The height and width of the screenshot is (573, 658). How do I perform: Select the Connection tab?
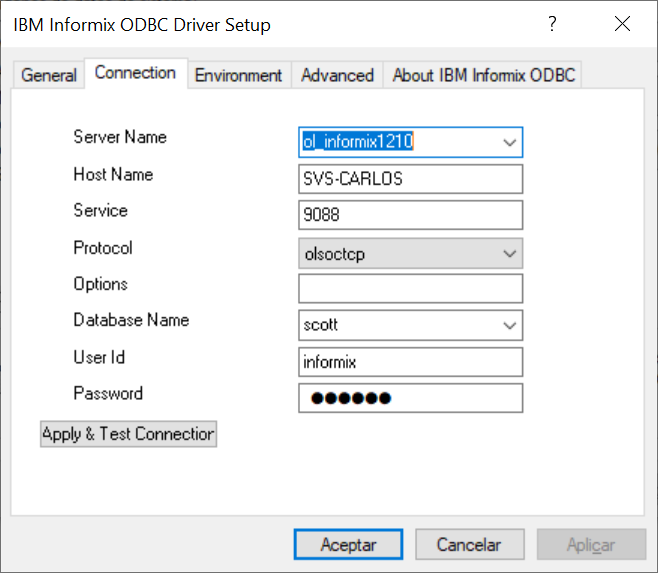(x=135, y=73)
